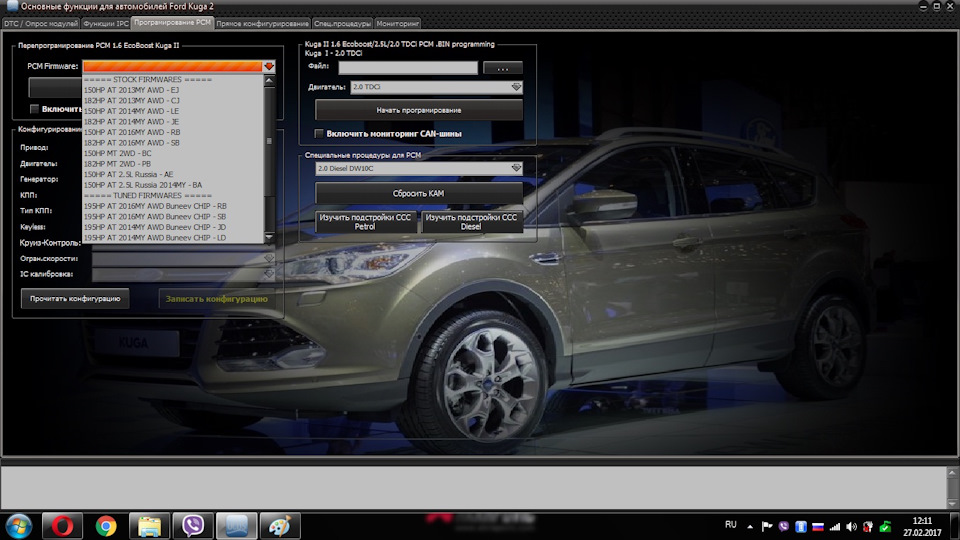Pick 150HP AT 2016MY AWD - RB
Viewport: 960px width, 540px height.
(x=173, y=132)
